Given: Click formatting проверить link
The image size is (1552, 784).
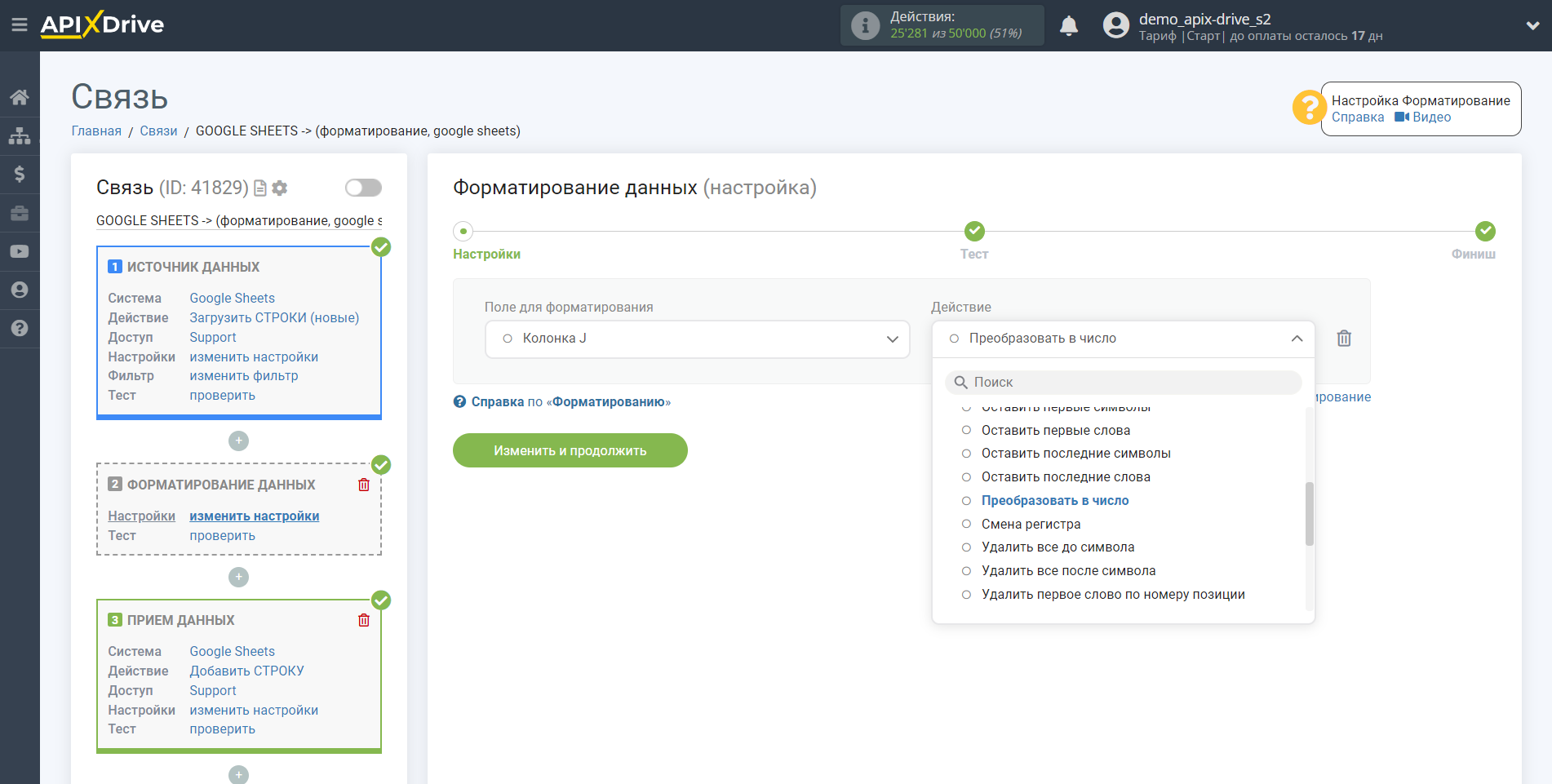Looking at the screenshot, I should click(223, 536).
